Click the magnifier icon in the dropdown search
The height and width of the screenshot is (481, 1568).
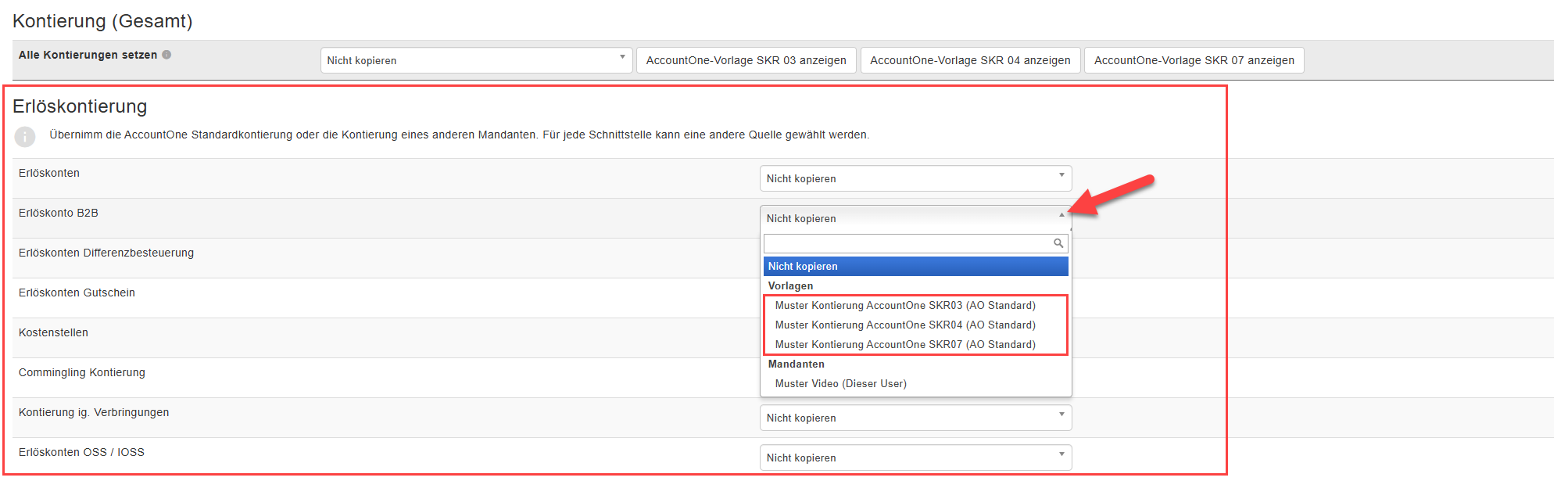tap(1058, 243)
